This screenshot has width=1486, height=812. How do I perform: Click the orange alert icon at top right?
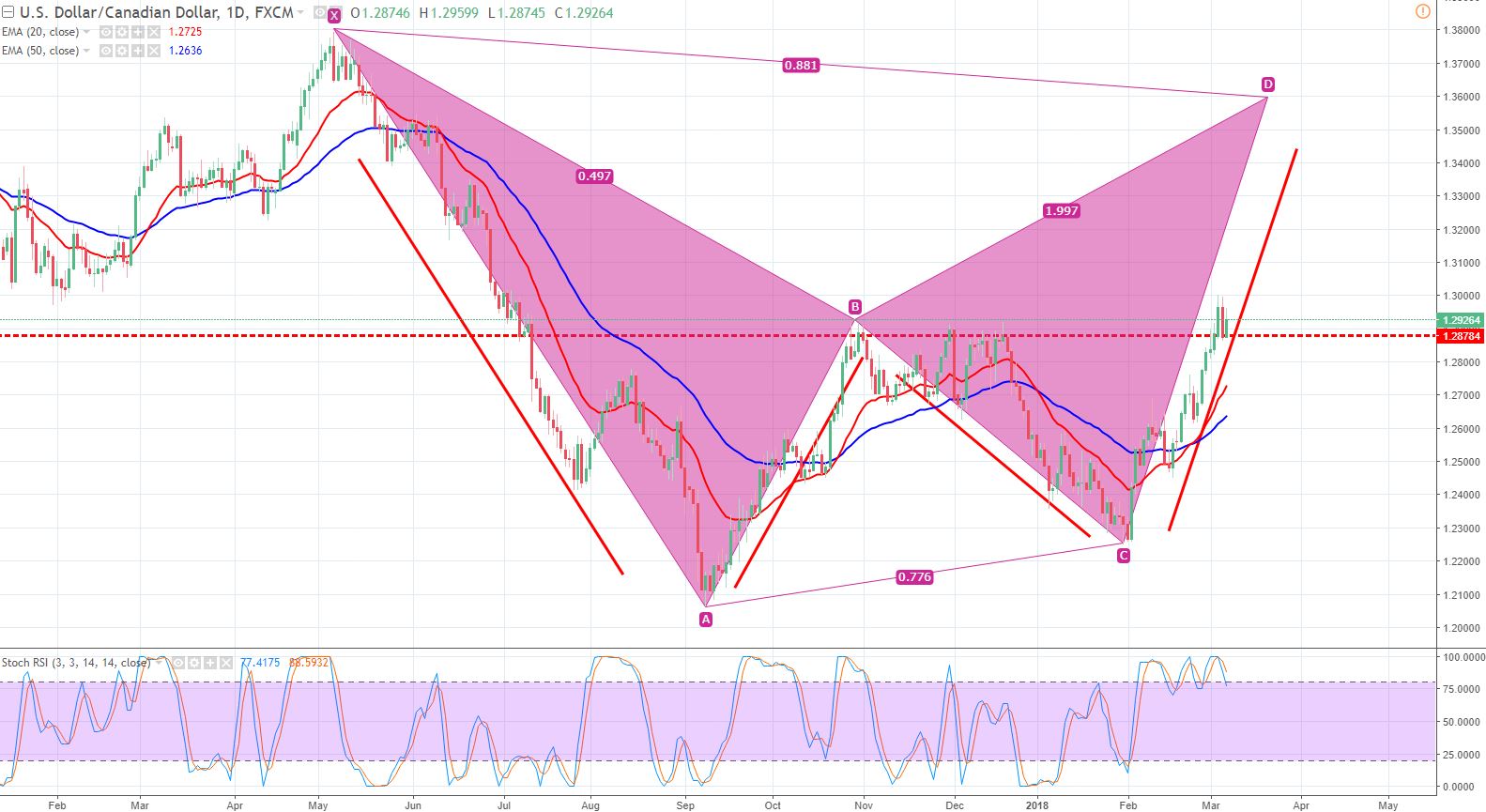(1422, 11)
